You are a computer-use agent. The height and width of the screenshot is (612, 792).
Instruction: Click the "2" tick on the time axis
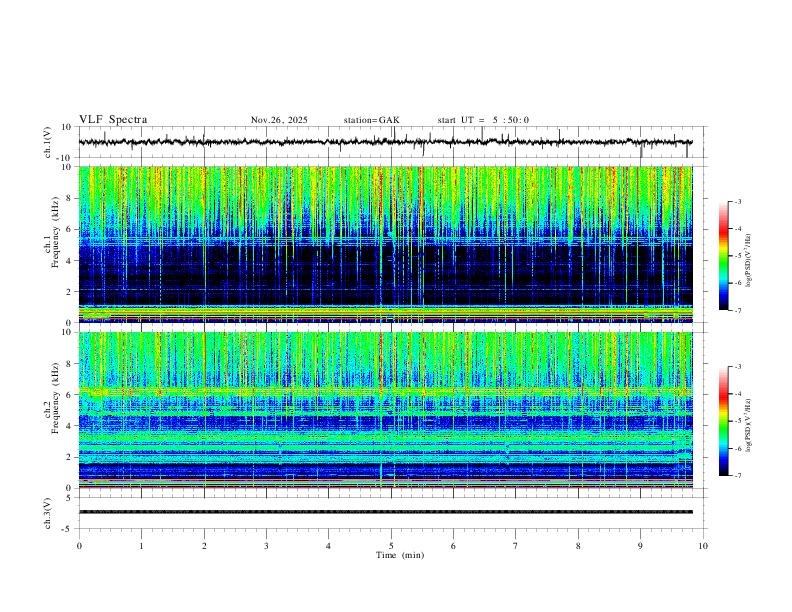click(204, 546)
